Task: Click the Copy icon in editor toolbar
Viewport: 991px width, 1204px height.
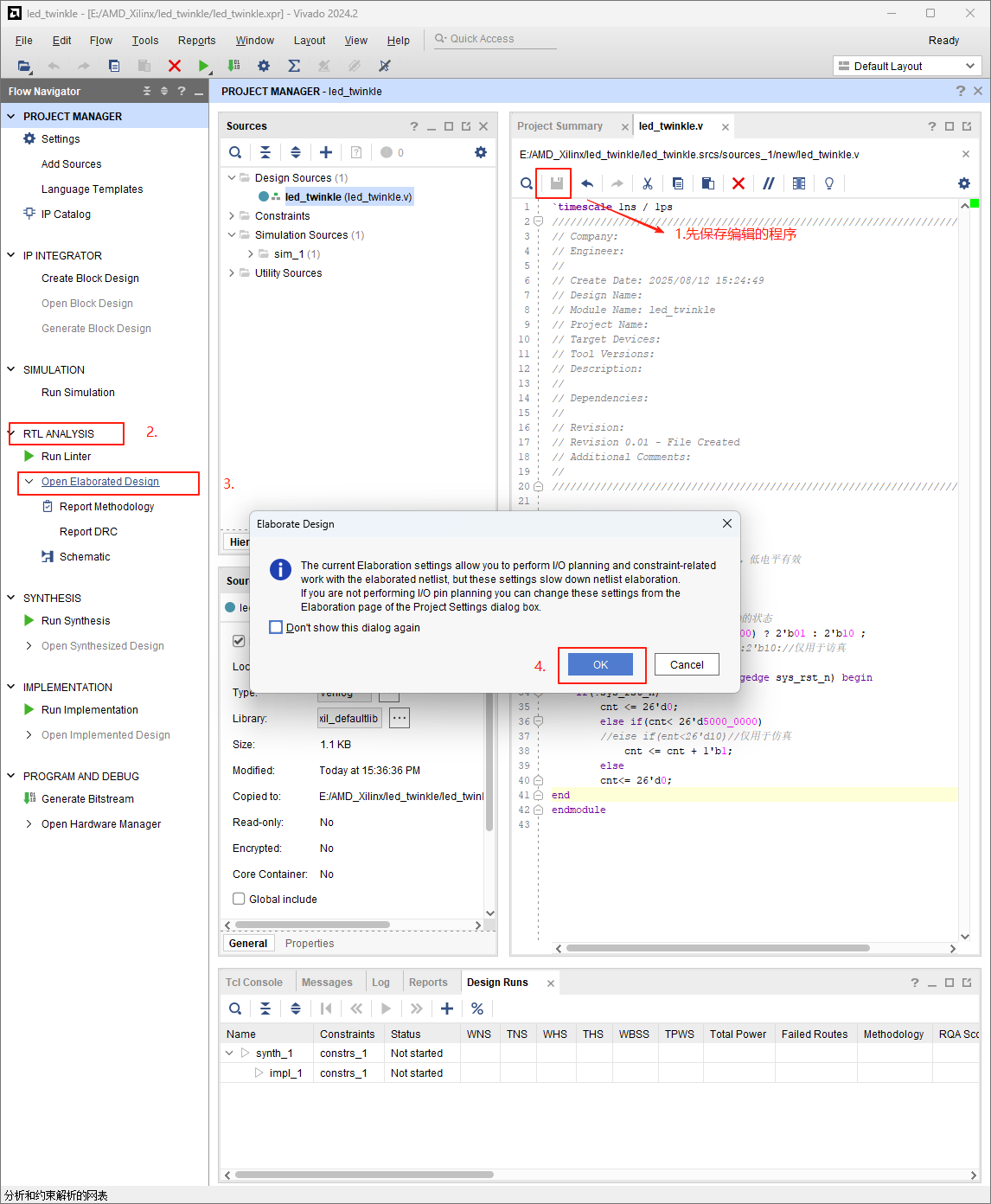Action: pos(677,183)
